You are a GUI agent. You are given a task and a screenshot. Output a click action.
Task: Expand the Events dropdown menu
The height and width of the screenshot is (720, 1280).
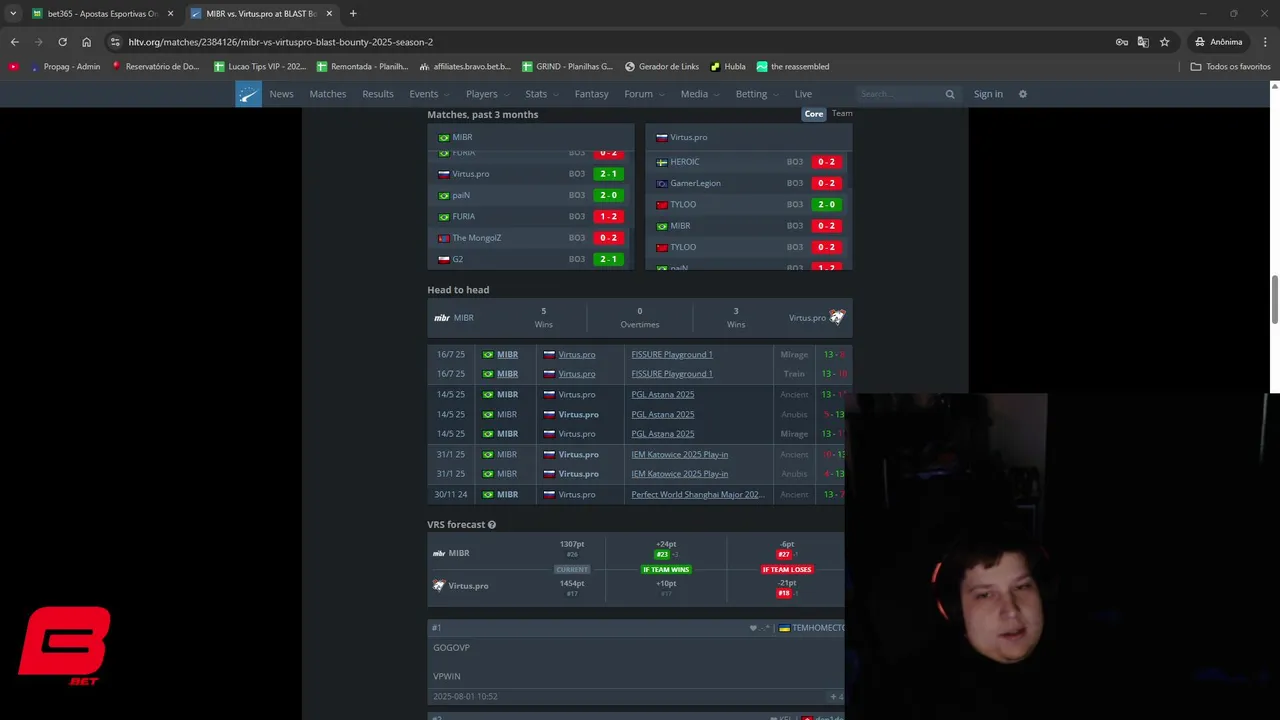pos(430,94)
